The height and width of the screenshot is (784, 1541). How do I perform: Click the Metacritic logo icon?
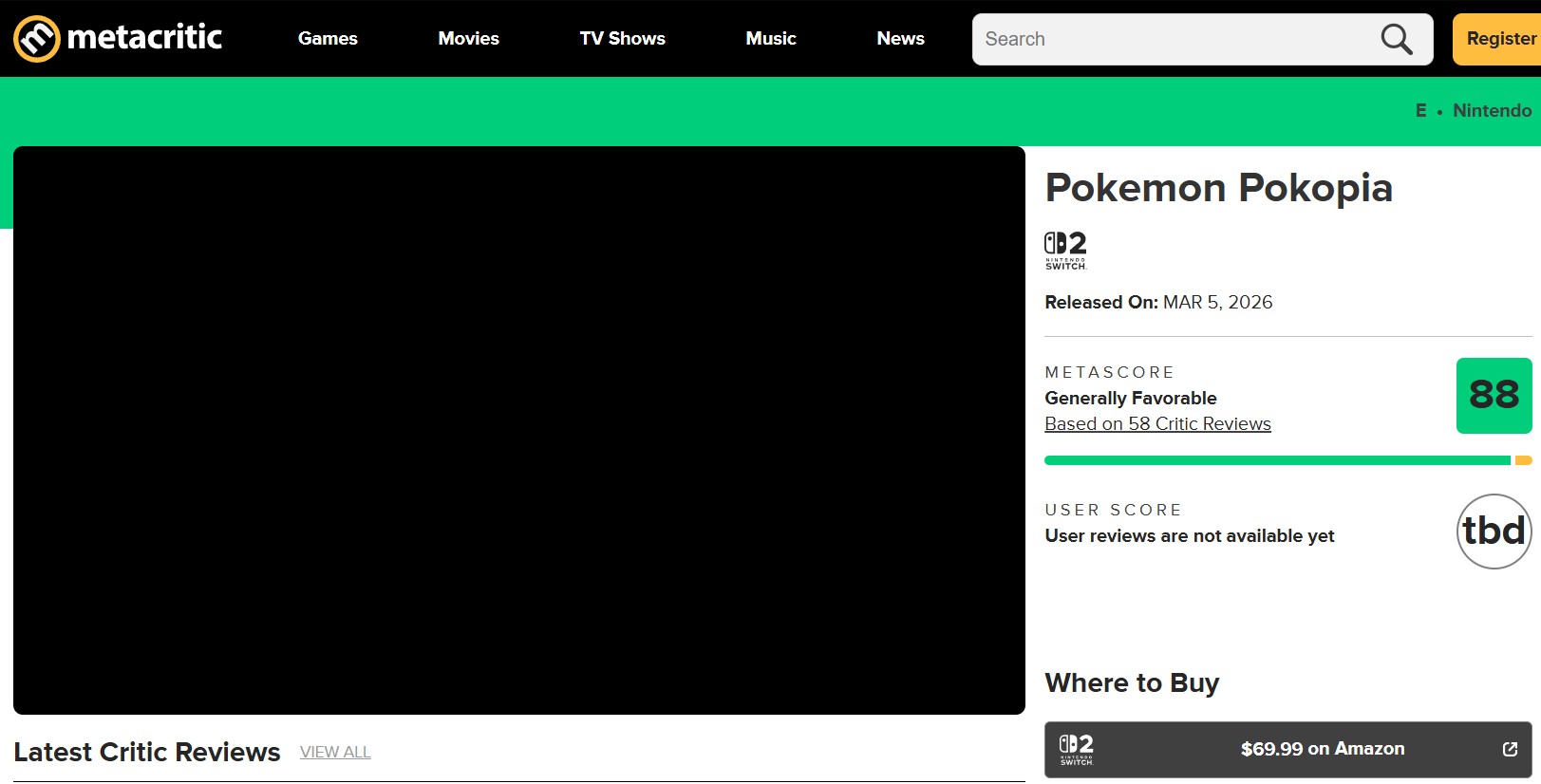pyautogui.click(x=37, y=39)
